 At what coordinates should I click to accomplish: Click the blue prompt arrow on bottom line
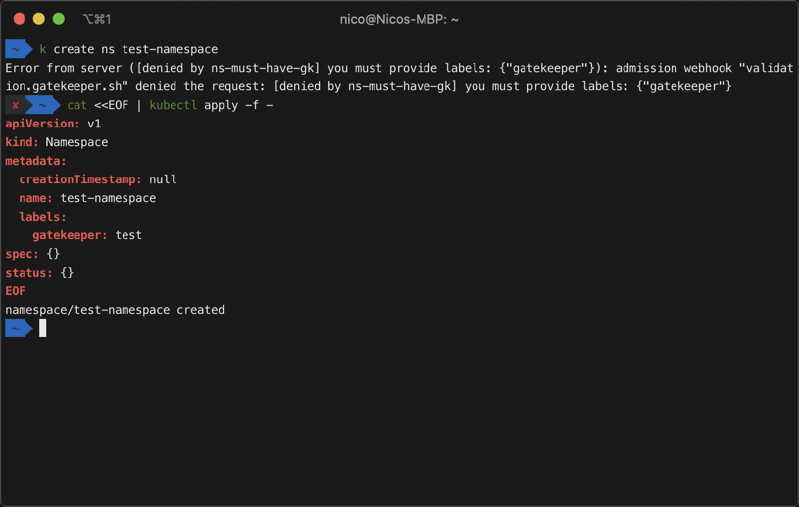17,328
